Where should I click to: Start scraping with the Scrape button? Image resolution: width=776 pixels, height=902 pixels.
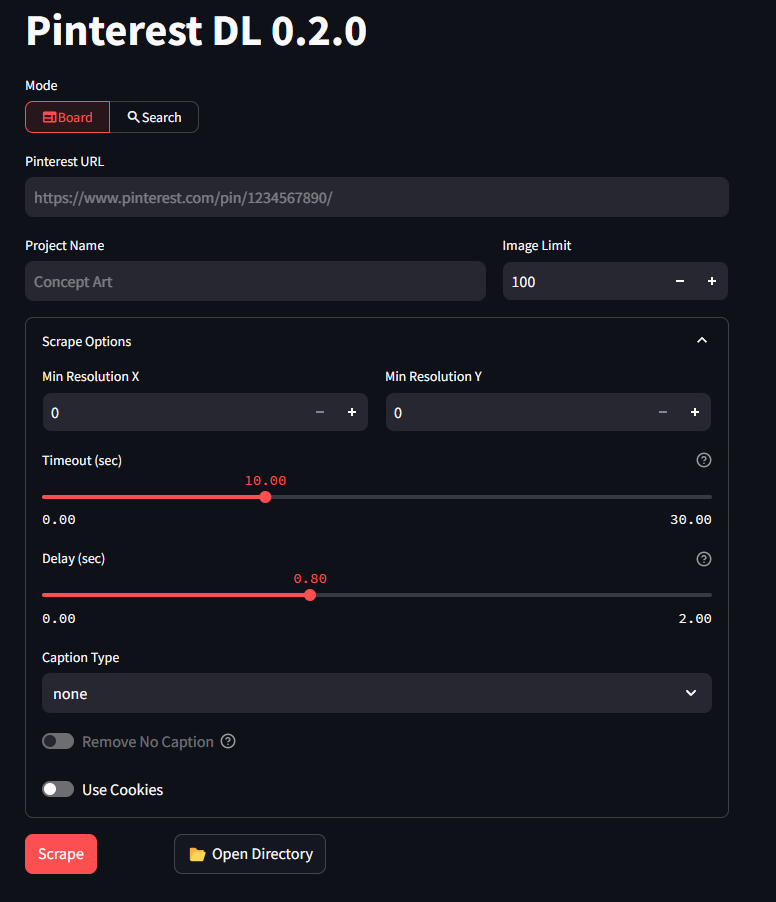click(x=61, y=854)
